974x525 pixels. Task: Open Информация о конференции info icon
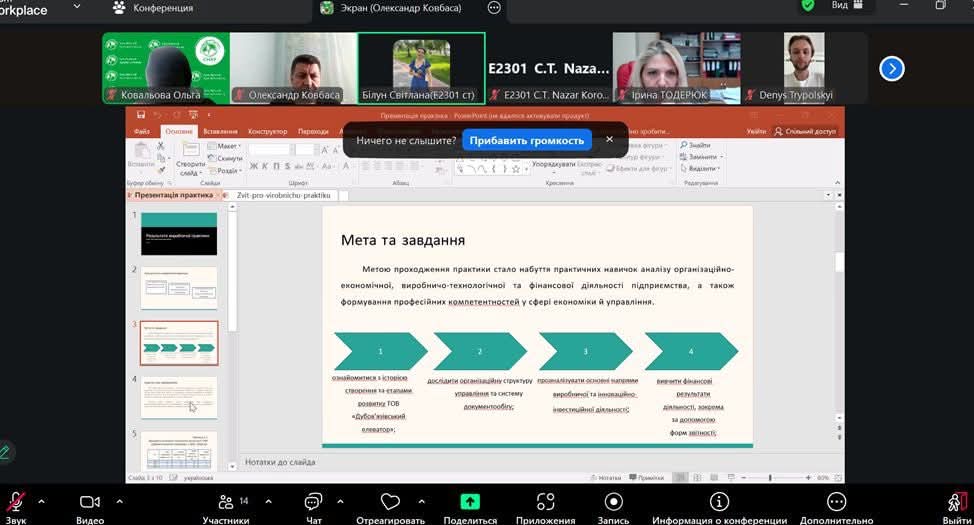(x=719, y=502)
